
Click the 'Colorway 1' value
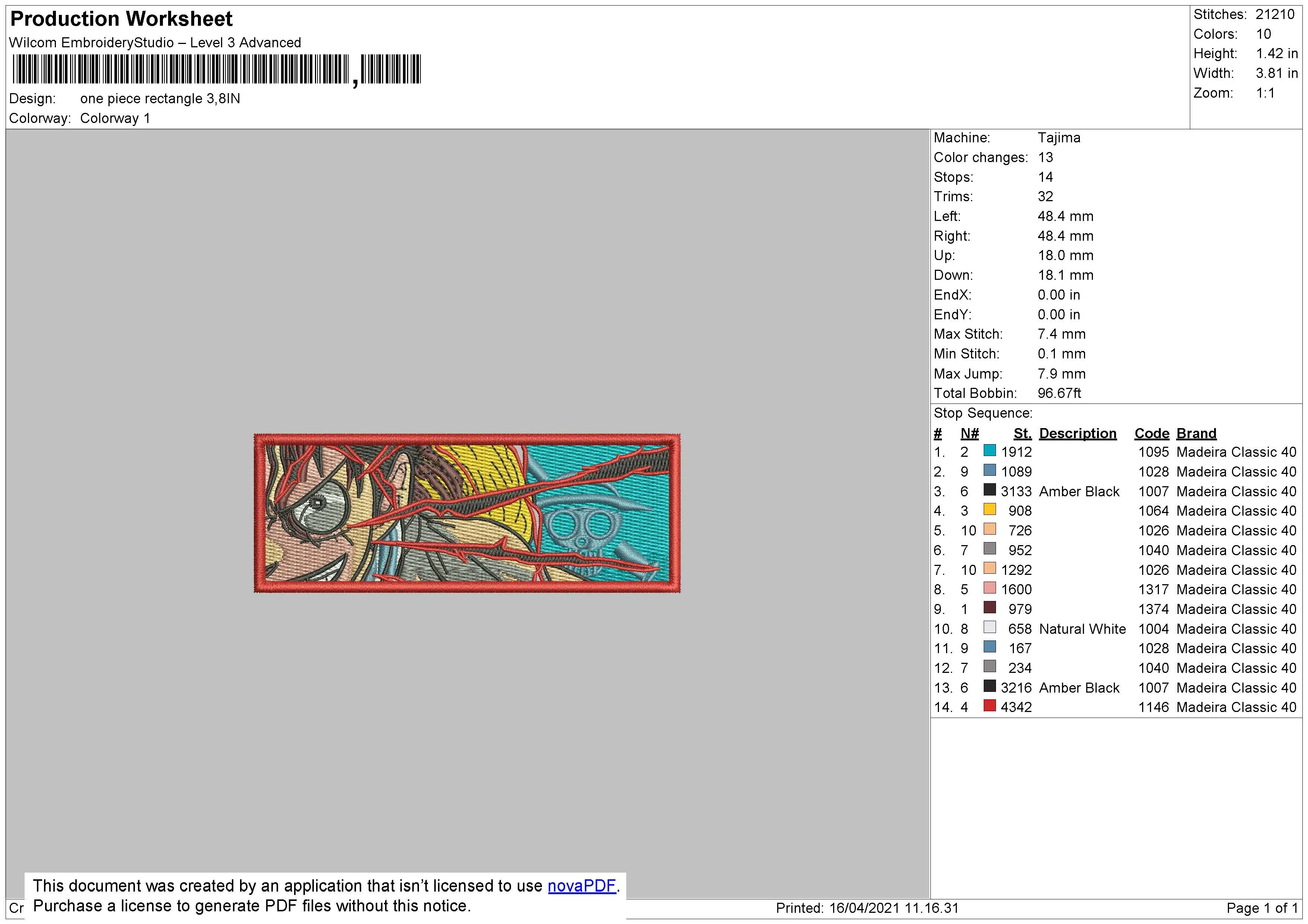[x=115, y=118]
